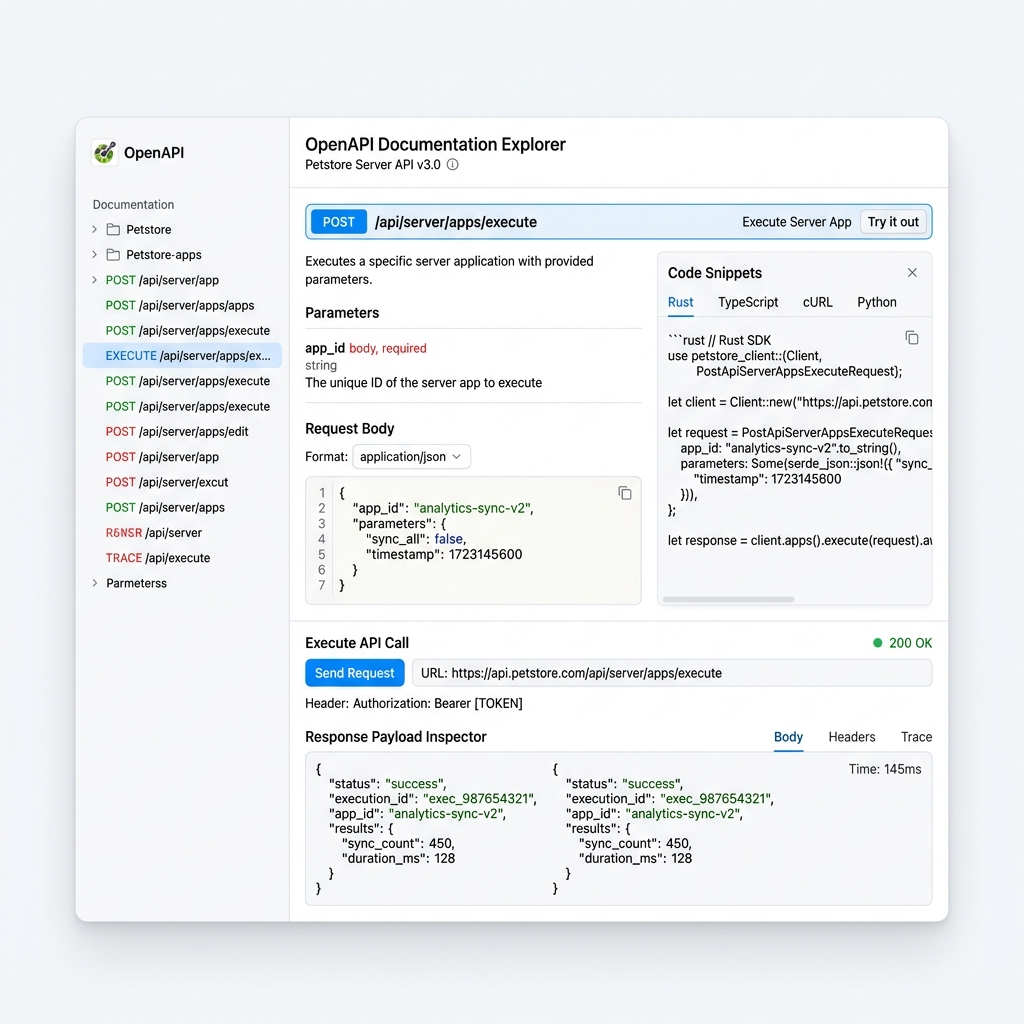The image size is (1024, 1024).
Task: Select the Trace response tab
Action: (x=916, y=737)
